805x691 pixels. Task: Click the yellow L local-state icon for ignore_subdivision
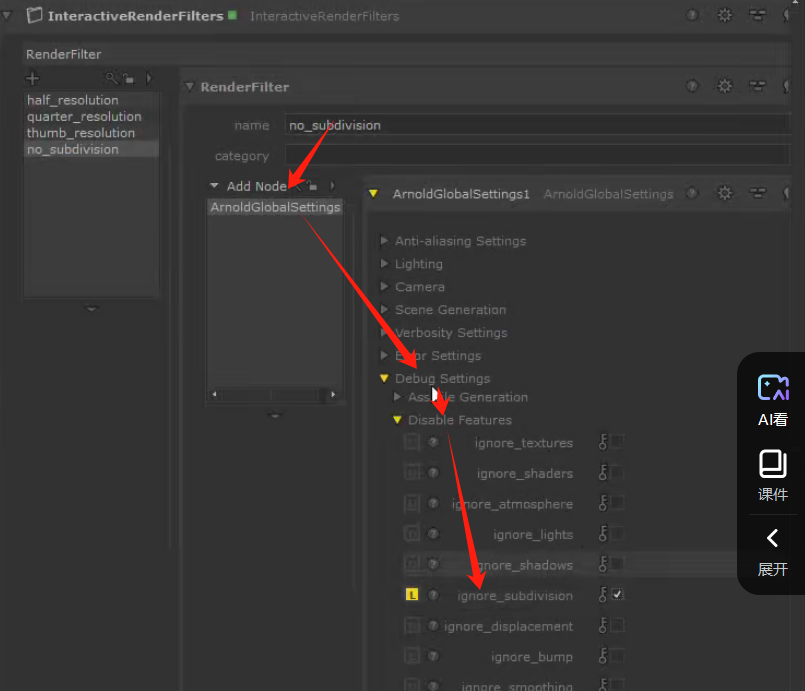tap(412, 595)
